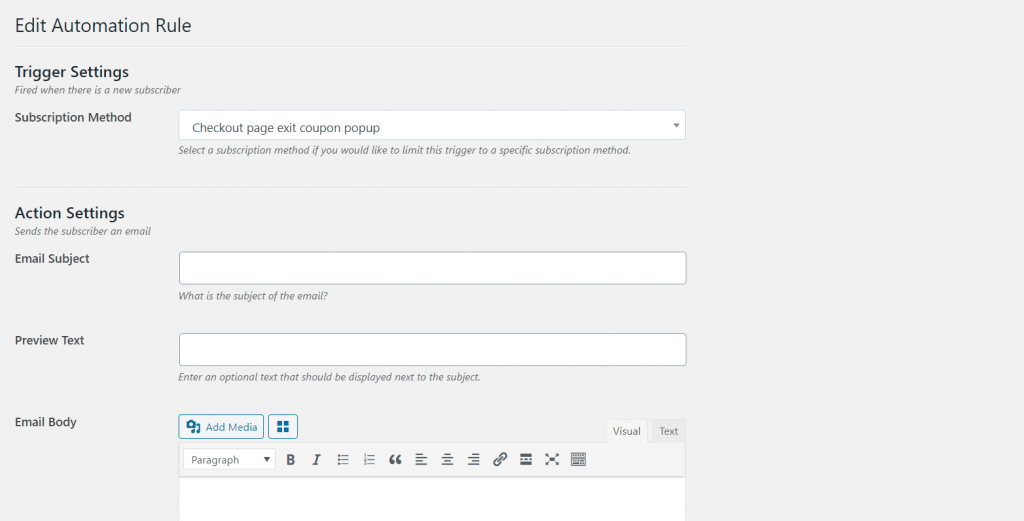Open the Paragraph format dropdown
The height and width of the screenshot is (521, 1024).
pyautogui.click(x=229, y=460)
